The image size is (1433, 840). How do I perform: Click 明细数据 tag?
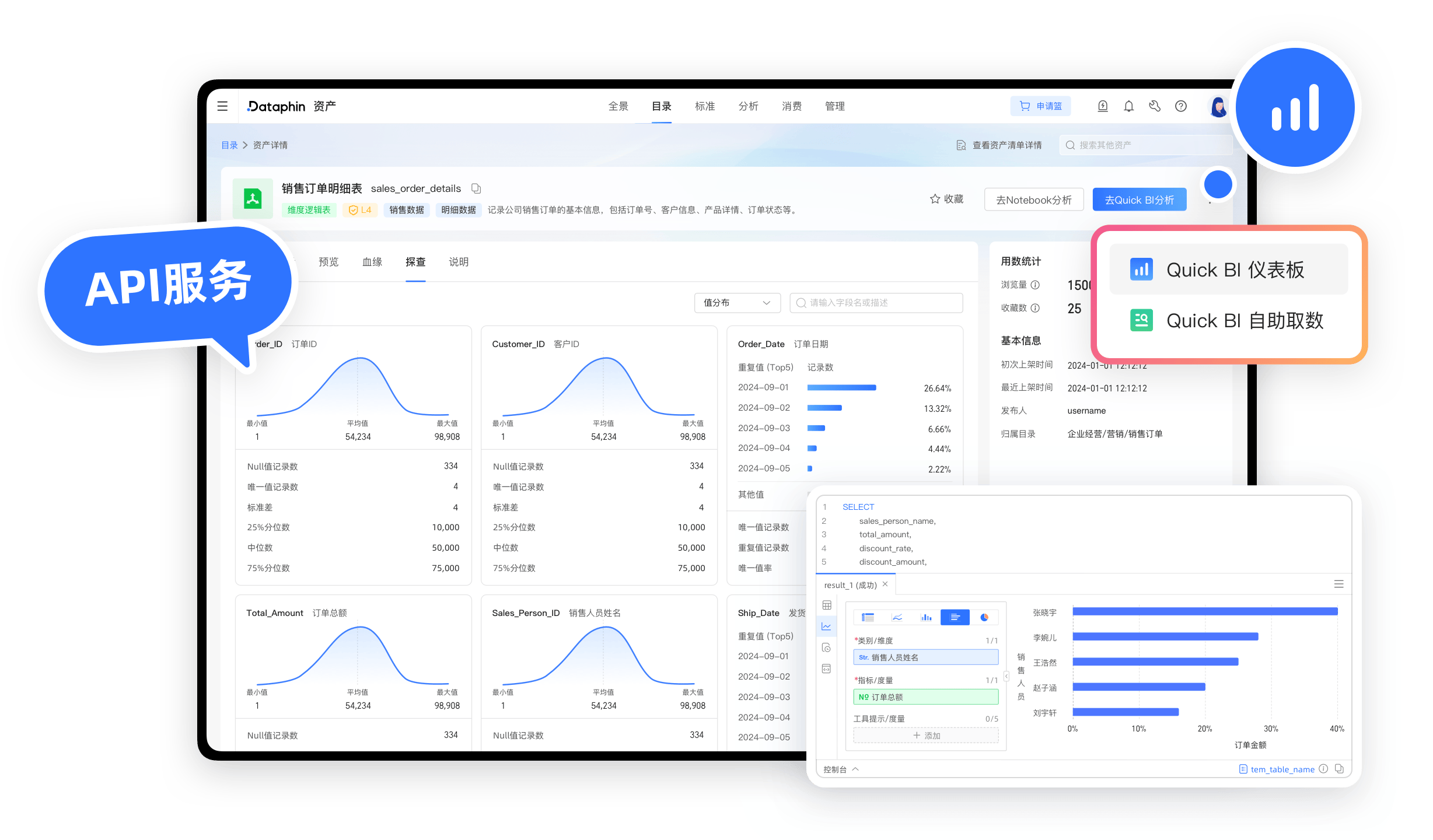point(459,210)
